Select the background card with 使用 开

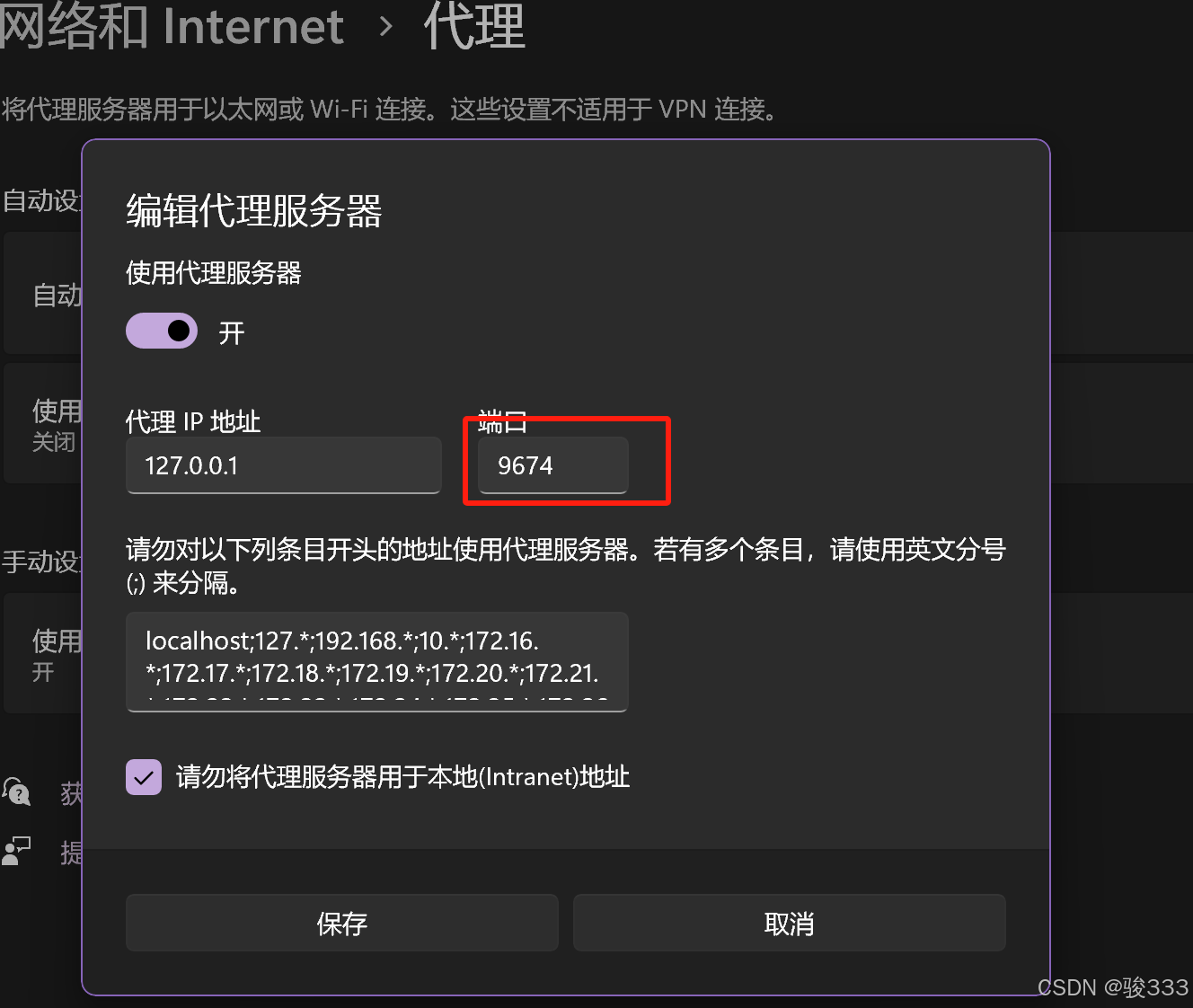click(43, 653)
